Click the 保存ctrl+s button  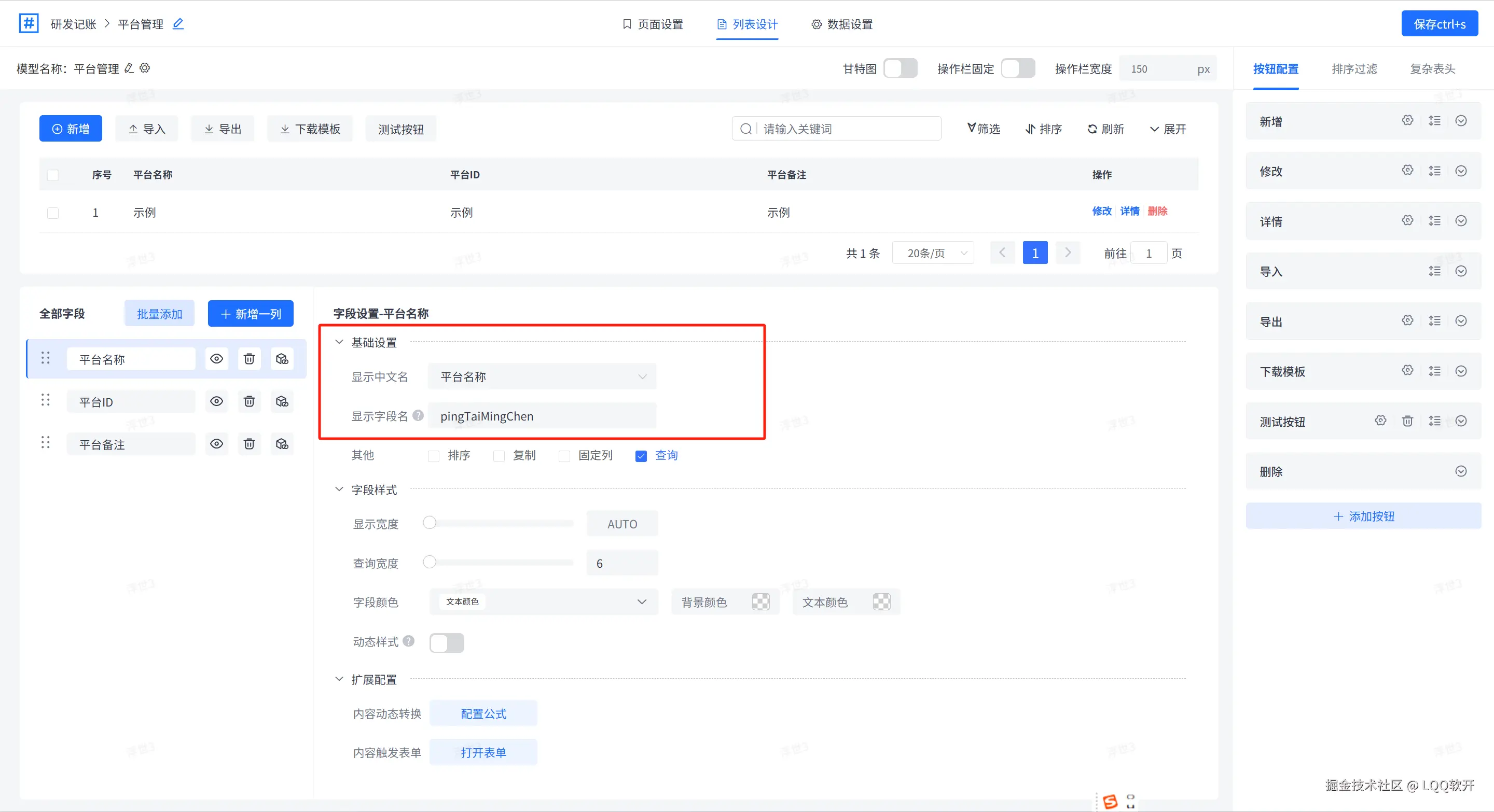pyautogui.click(x=1439, y=24)
